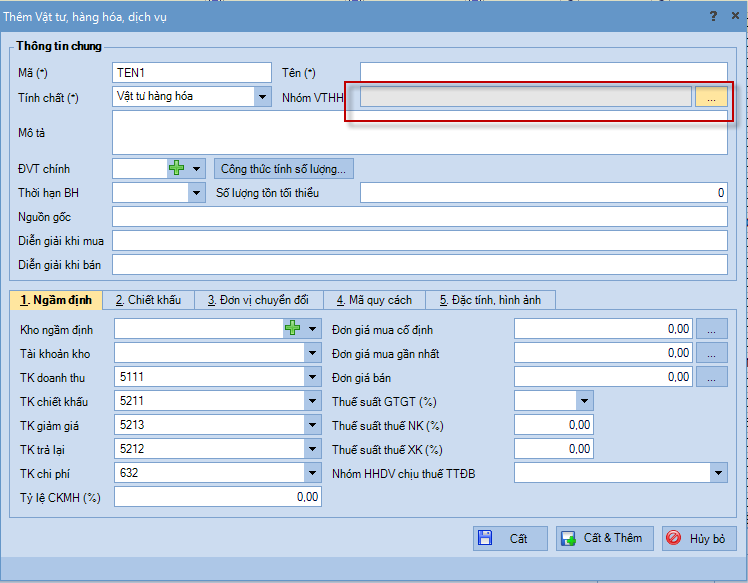Close the Thêm Vật tư dialog window
Screen dimensions: 748x583
735,16
